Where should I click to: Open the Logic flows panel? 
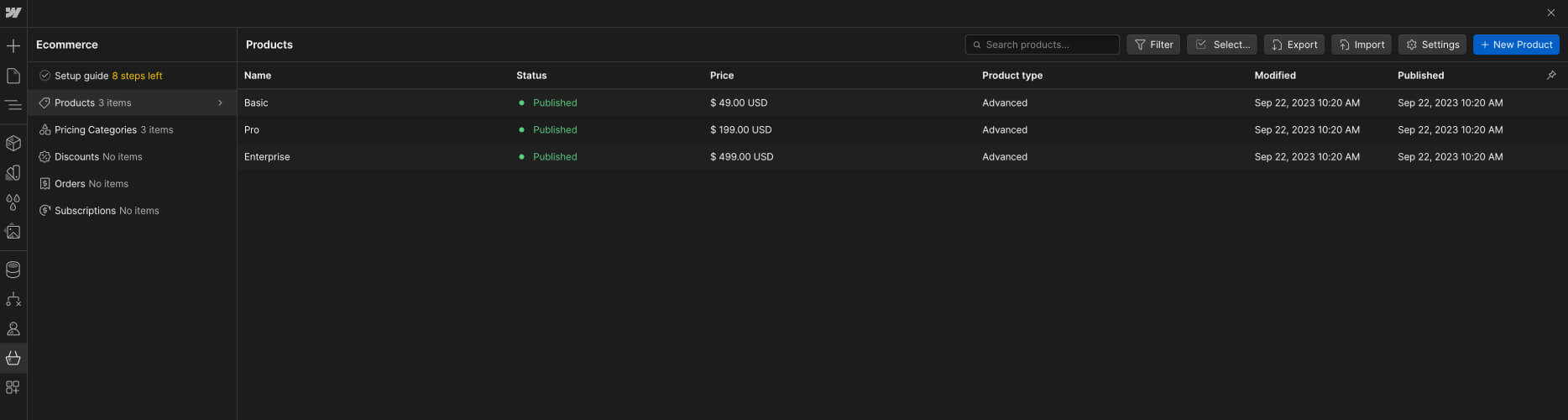pyautogui.click(x=13, y=299)
